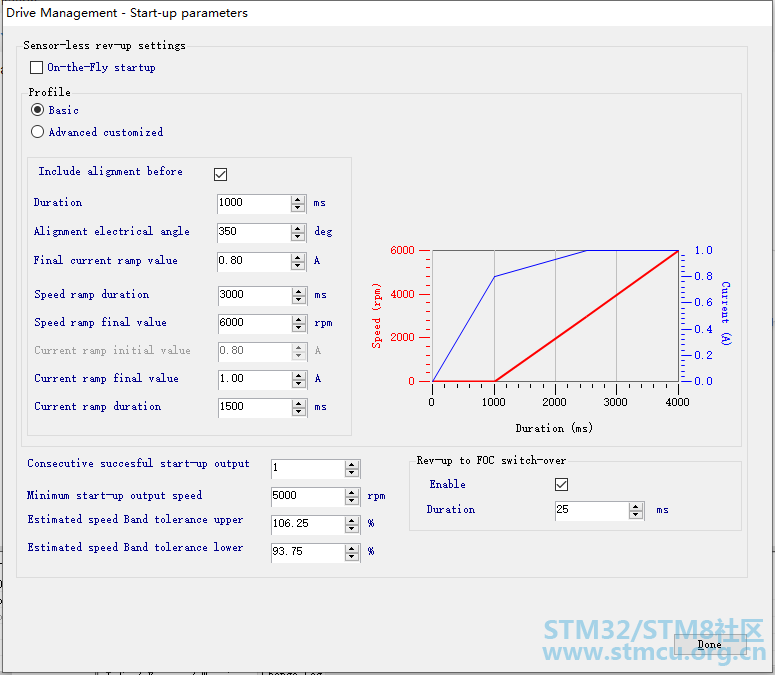Click the 'Include alignment before' label
Screen dimensions: 775x675
tap(111, 171)
